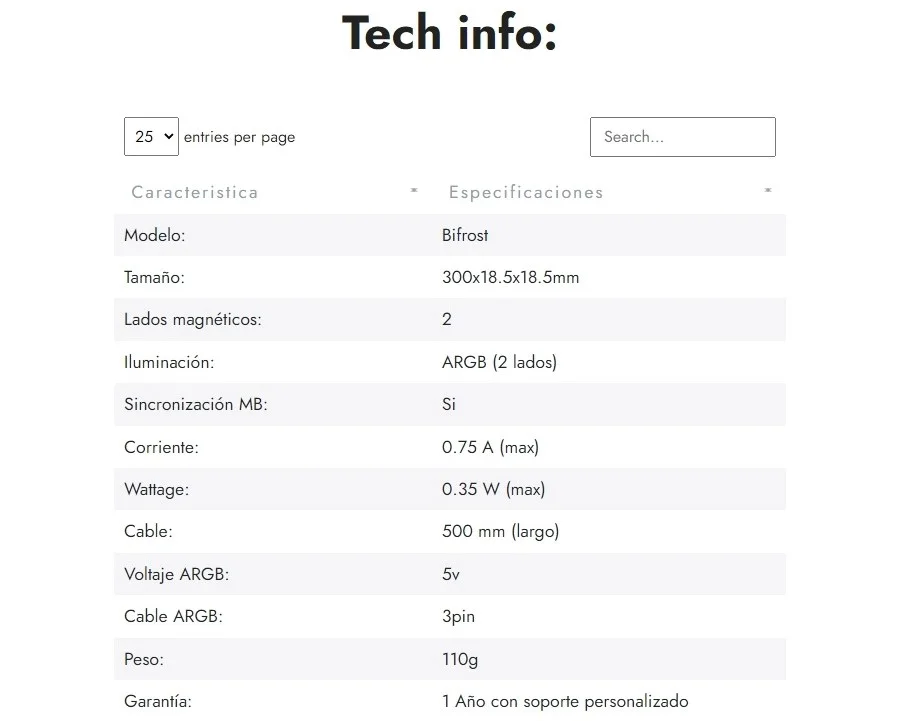Select the "Modelo:" row label
The height and width of the screenshot is (721, 900).
(x=155, y=235)
